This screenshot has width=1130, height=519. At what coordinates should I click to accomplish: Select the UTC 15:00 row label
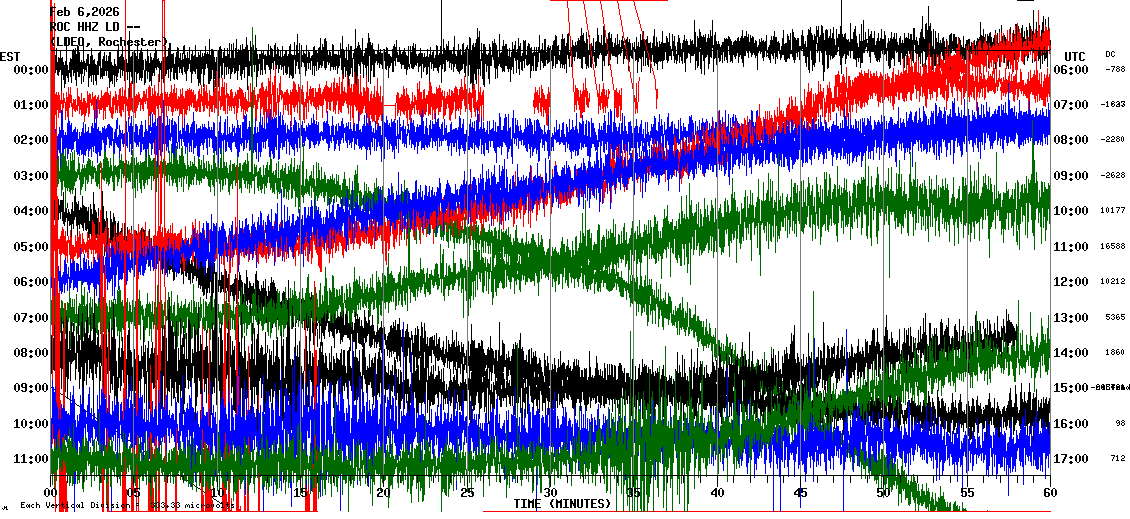1071,388
